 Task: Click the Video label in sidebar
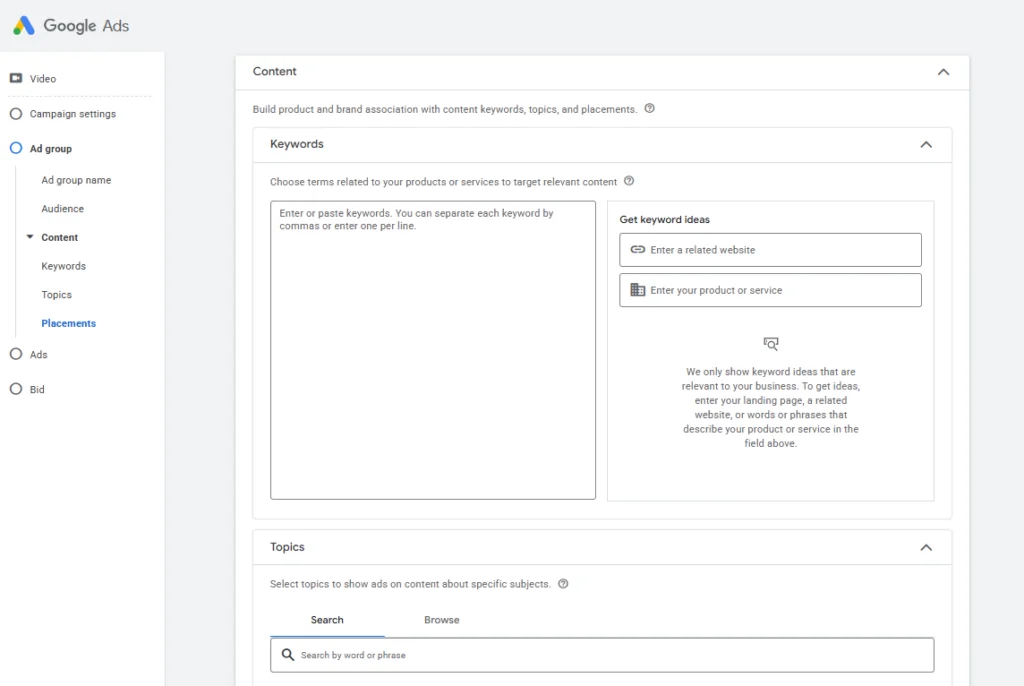42,78
